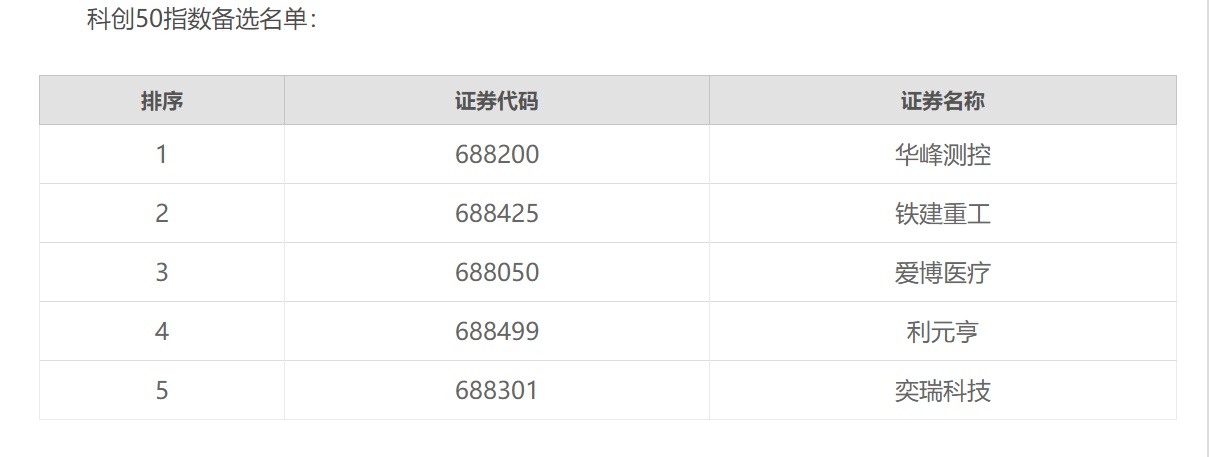
Task: Click rank number 4 cell
Action: [161, 331]
